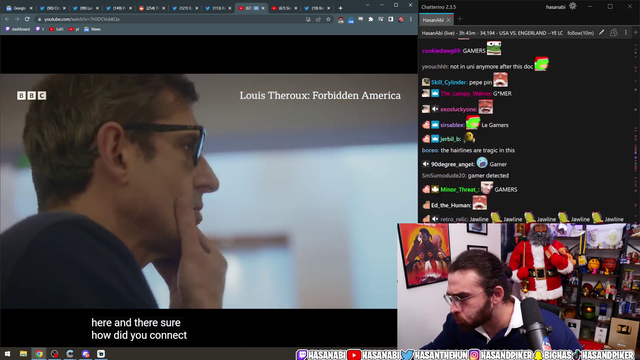Open the Extensions puzzle-piece menu

point(371,19)
